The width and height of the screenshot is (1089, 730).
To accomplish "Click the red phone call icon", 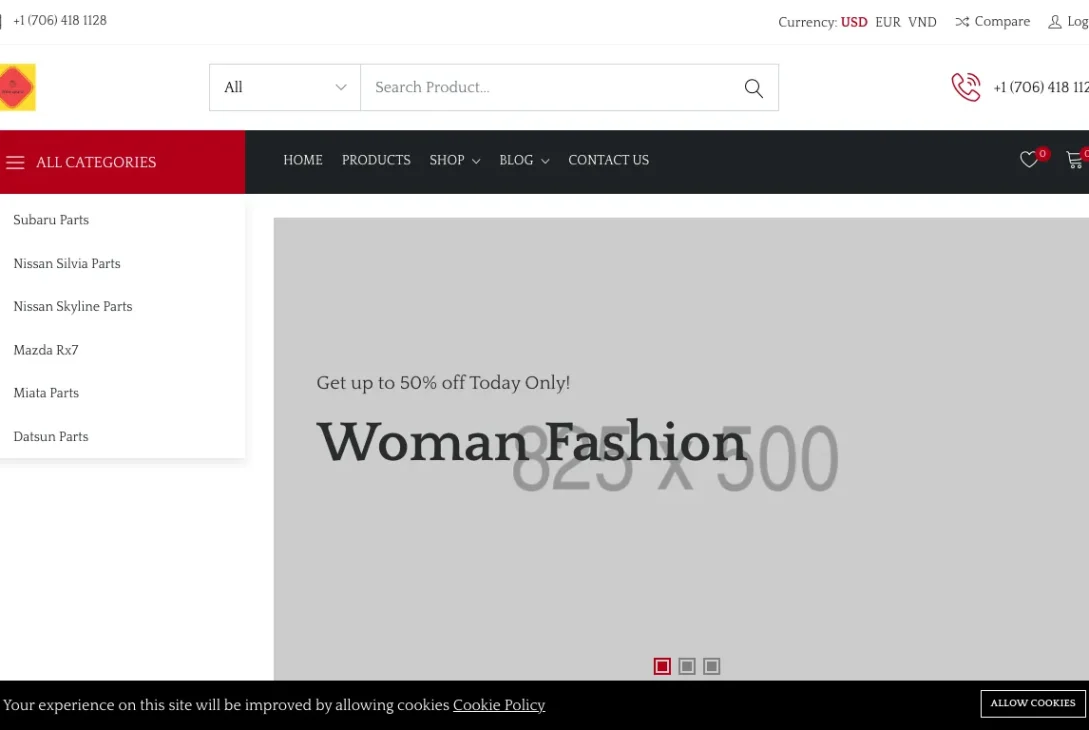I will click(x=965, y=88).
